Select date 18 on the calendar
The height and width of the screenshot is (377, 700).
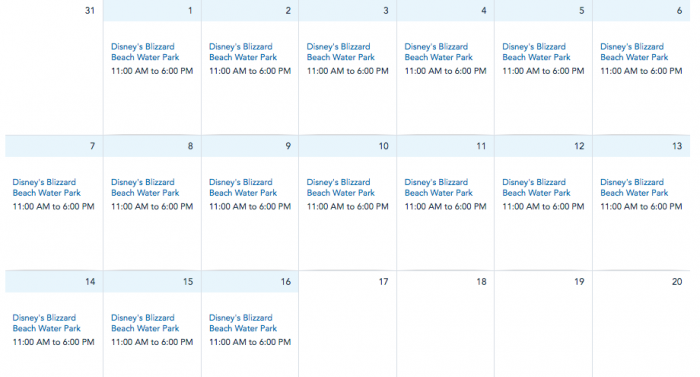point(481,282)
